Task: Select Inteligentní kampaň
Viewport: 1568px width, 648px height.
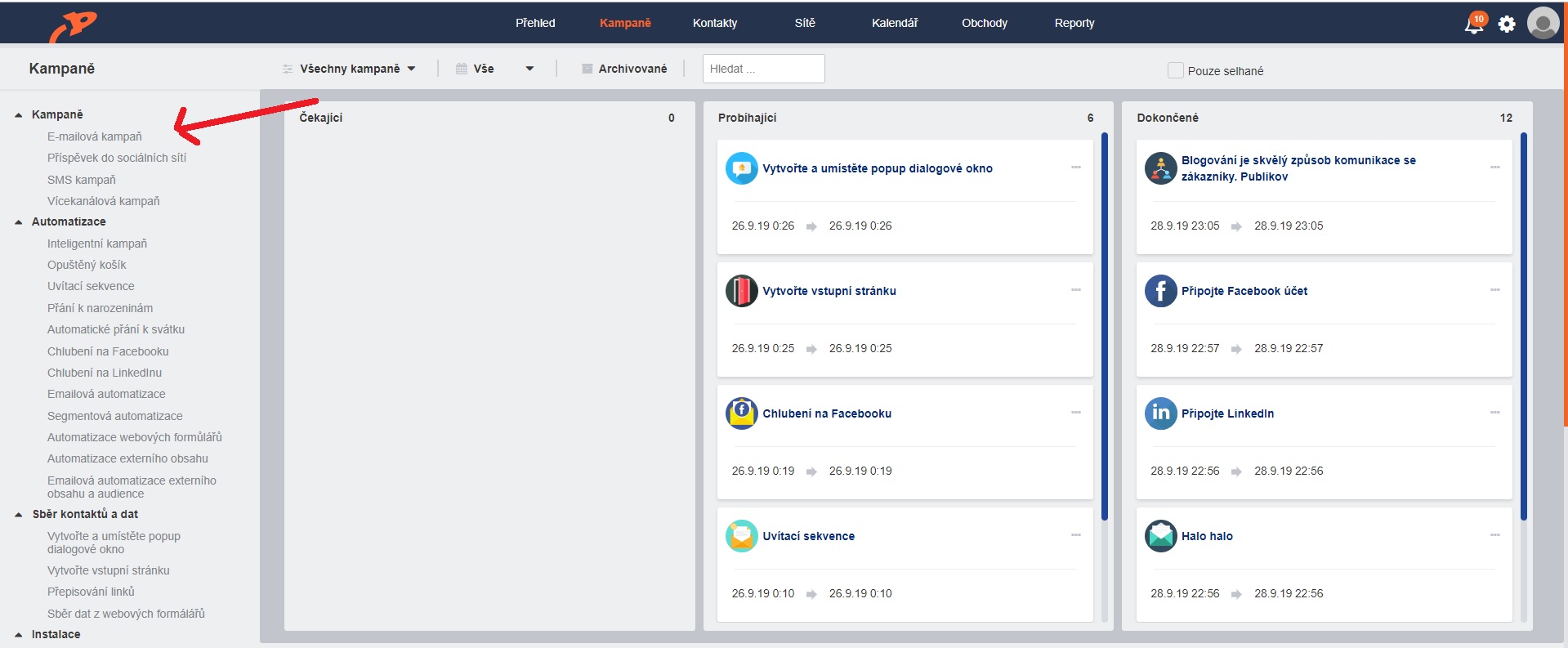Action: point(97,244)
